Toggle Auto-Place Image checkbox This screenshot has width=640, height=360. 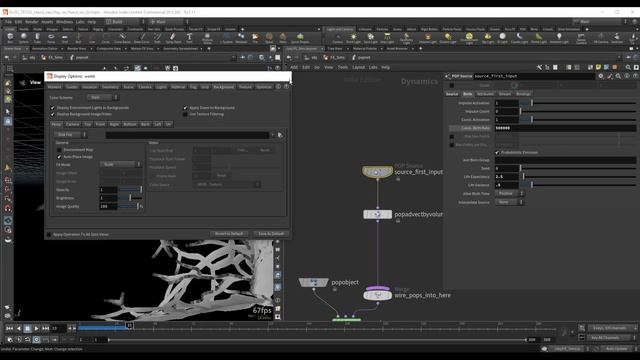tap(59, 157)
